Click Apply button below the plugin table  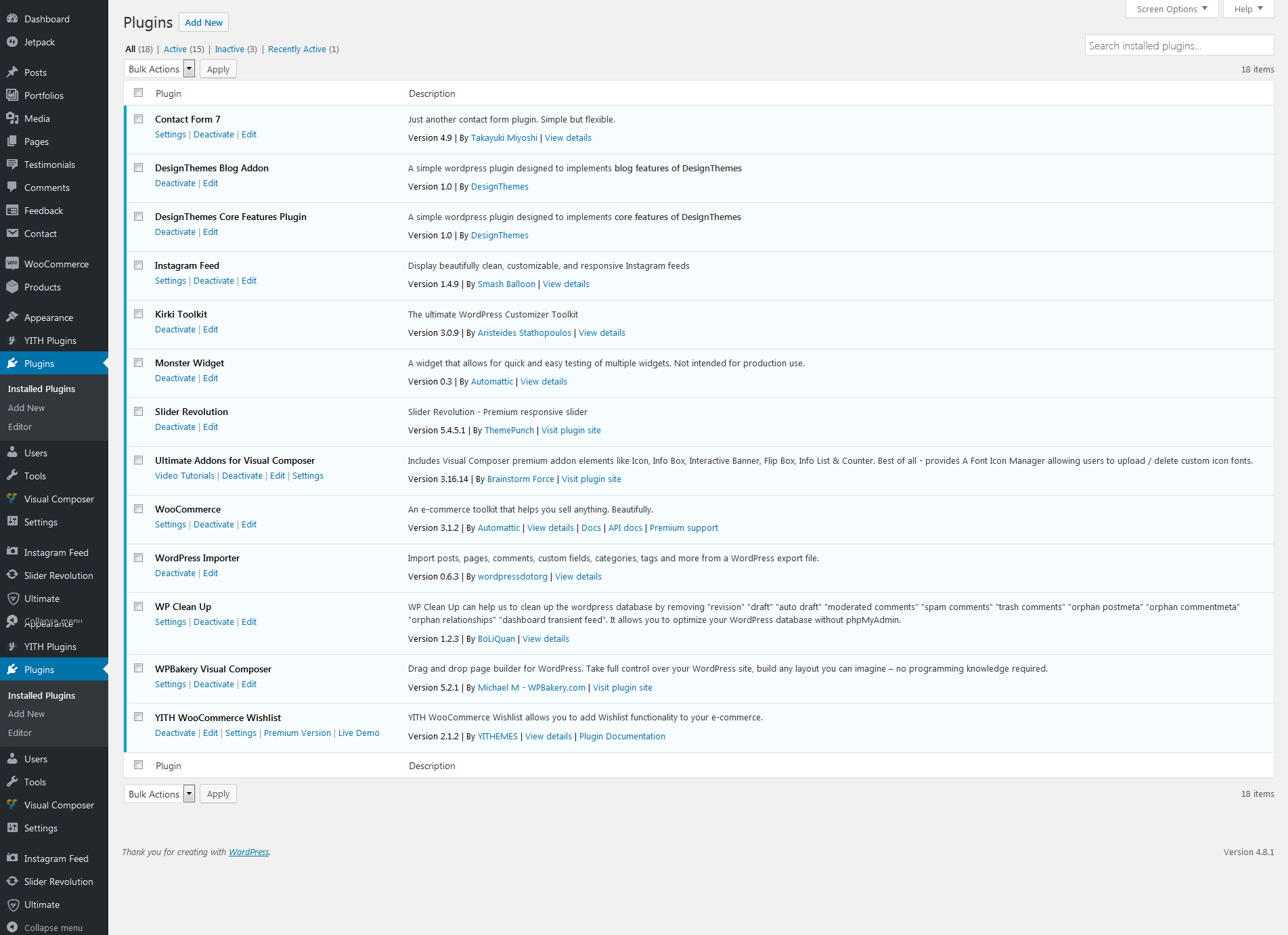218,794
